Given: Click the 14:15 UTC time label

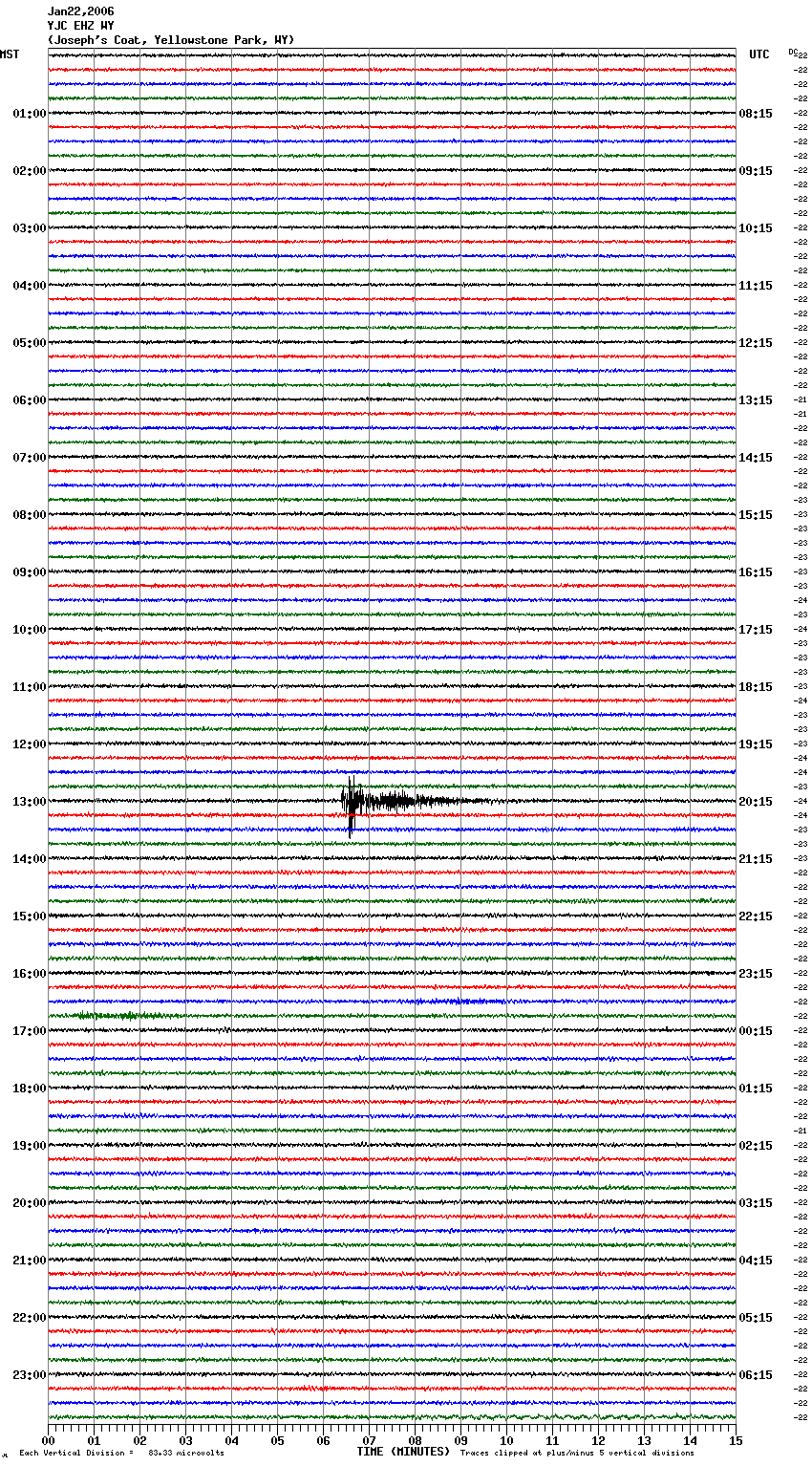Looking at the screenshot, I should [x=756, y=458].
